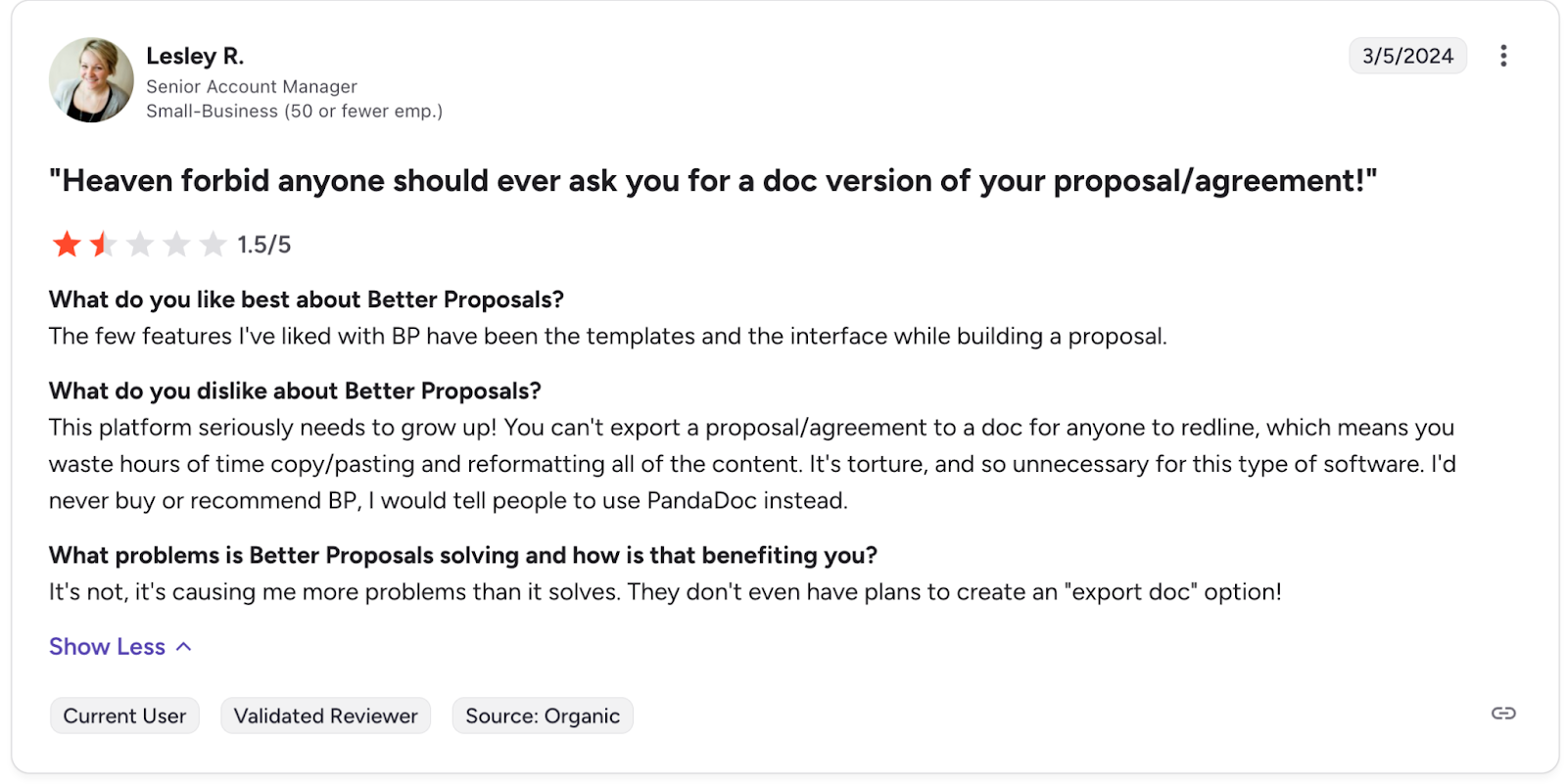
Task: Click the half-filled second star
Action: click(x=101, y=244)
